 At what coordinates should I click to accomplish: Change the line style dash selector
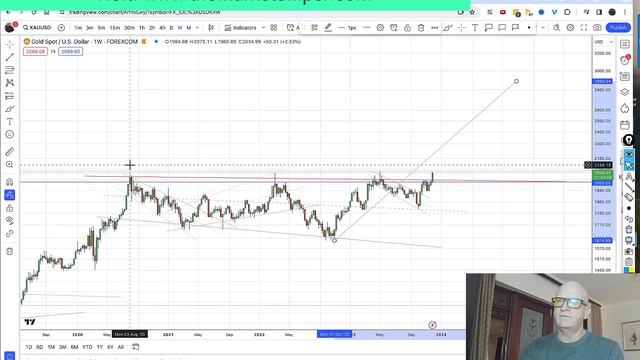[367, 28]
